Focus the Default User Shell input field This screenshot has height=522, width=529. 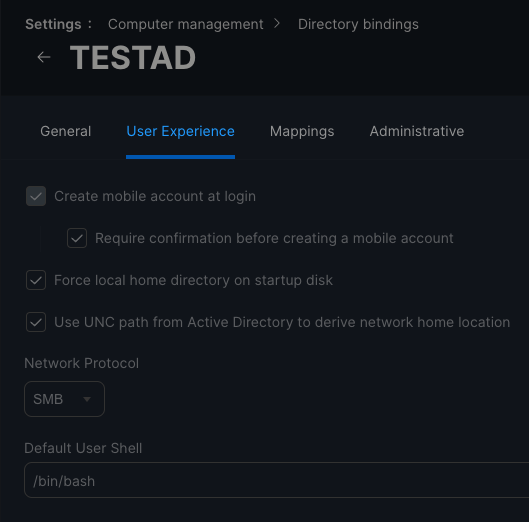pos(277,480)
